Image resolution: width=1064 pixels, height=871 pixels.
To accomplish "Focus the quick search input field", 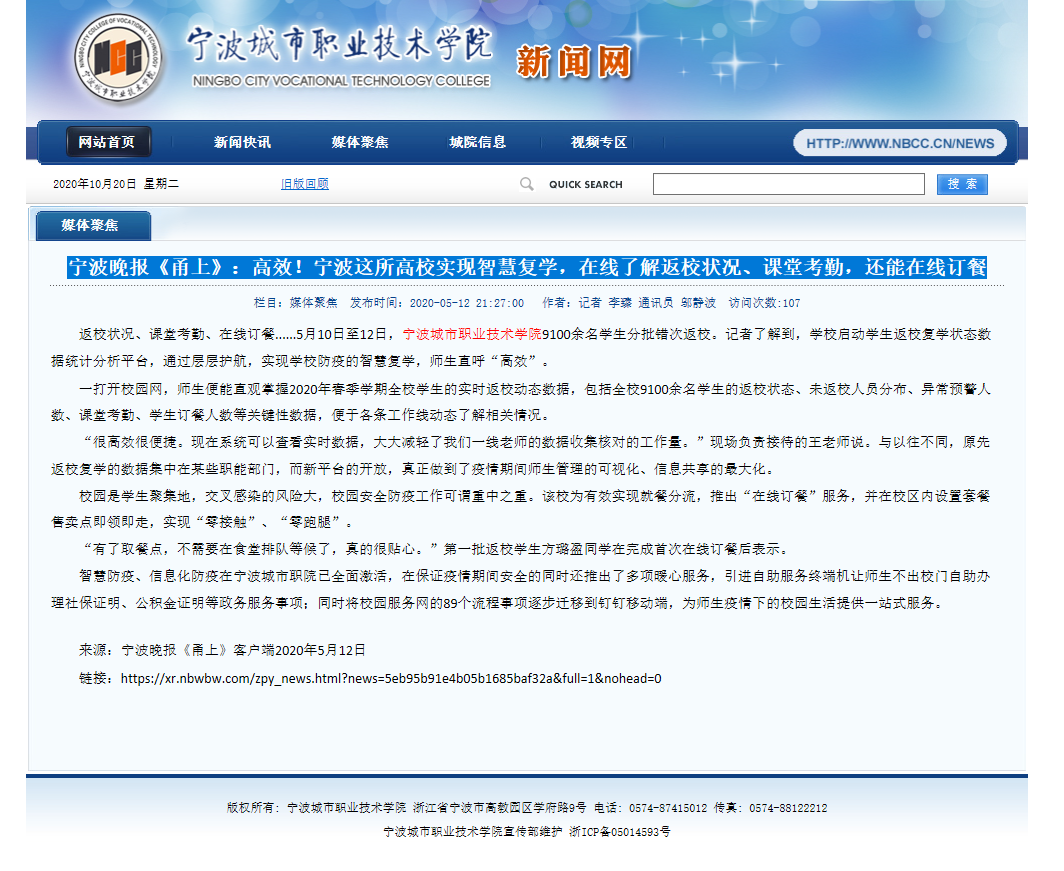I will pos(788,184).
